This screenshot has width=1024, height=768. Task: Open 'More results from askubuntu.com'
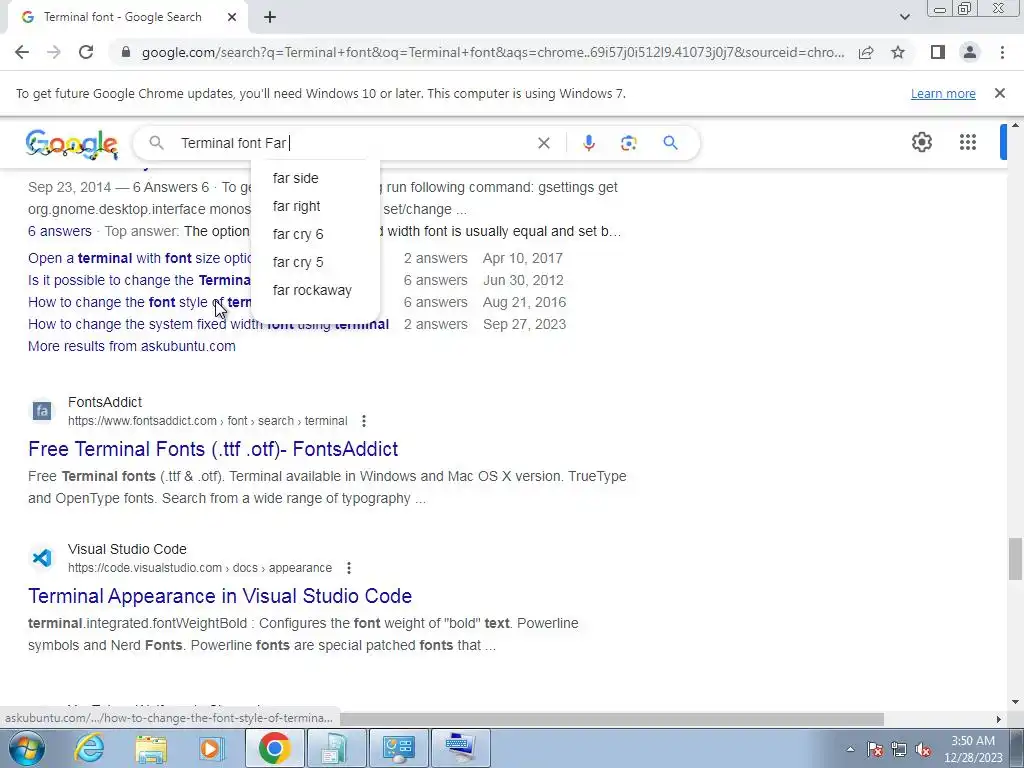tap(132, 346)
